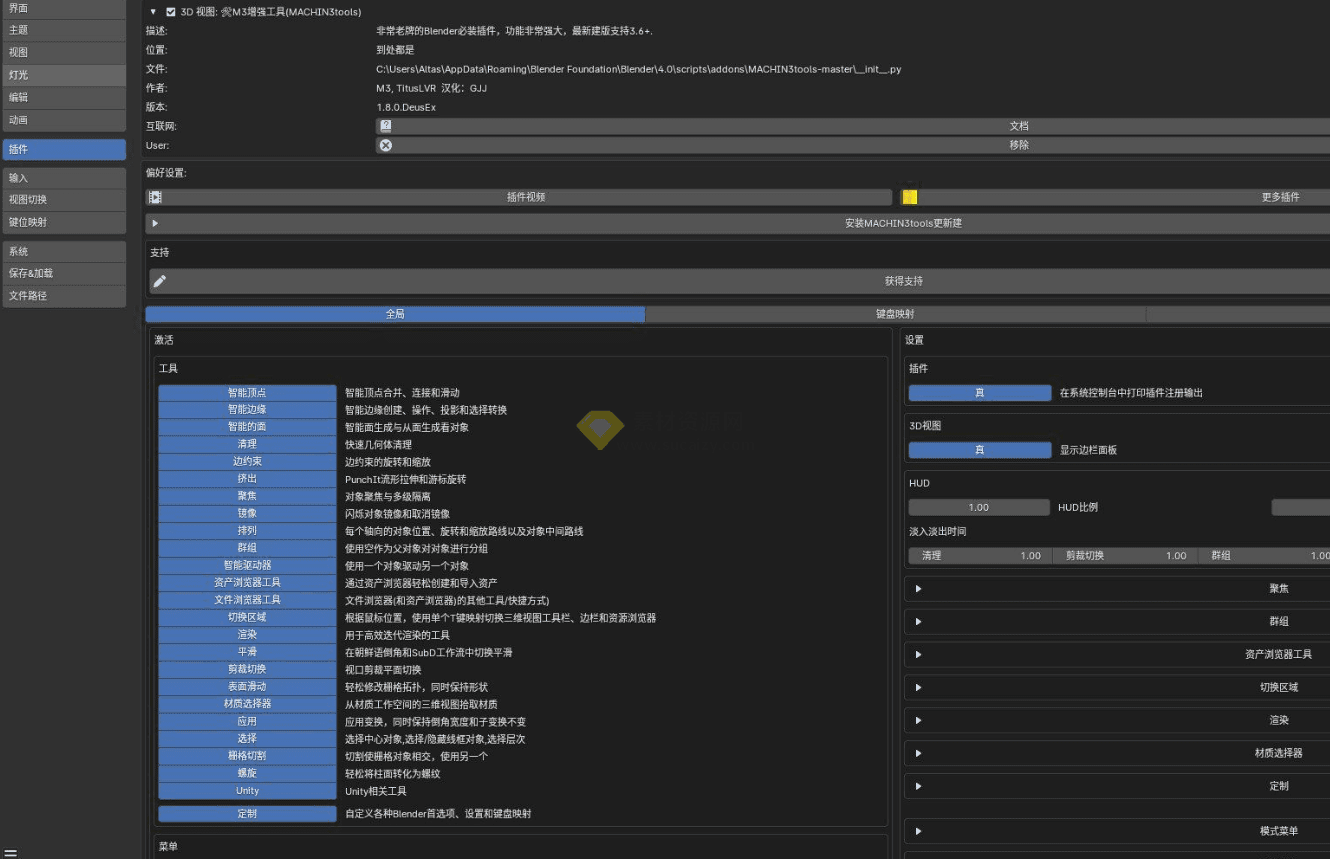Expand the 渲染 settings section
1330x859 pixels.
[x=917, y=720]
